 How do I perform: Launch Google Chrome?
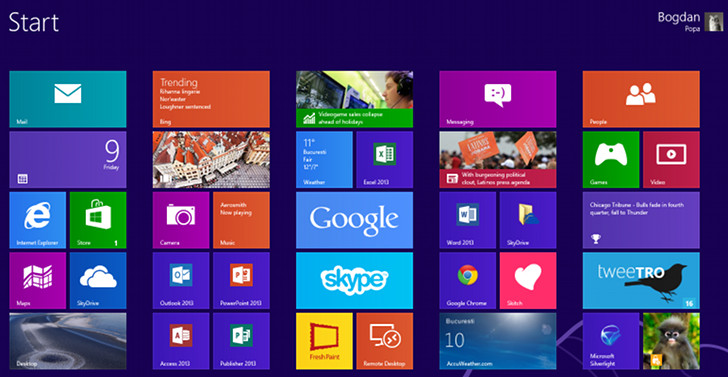(468, 280)
